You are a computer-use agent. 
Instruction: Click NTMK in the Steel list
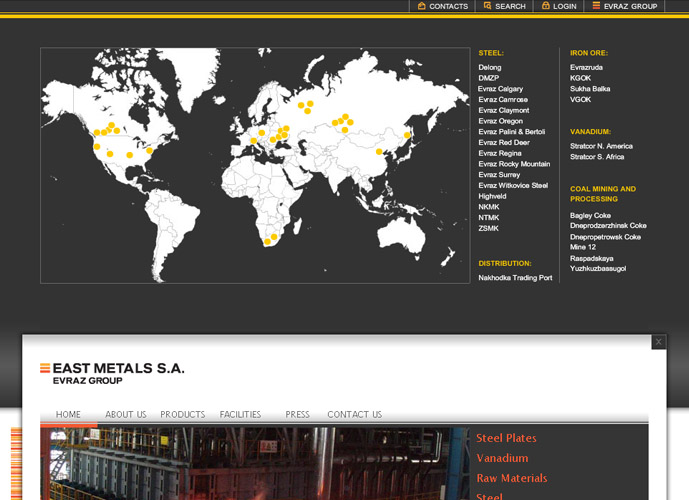point(489,217)
